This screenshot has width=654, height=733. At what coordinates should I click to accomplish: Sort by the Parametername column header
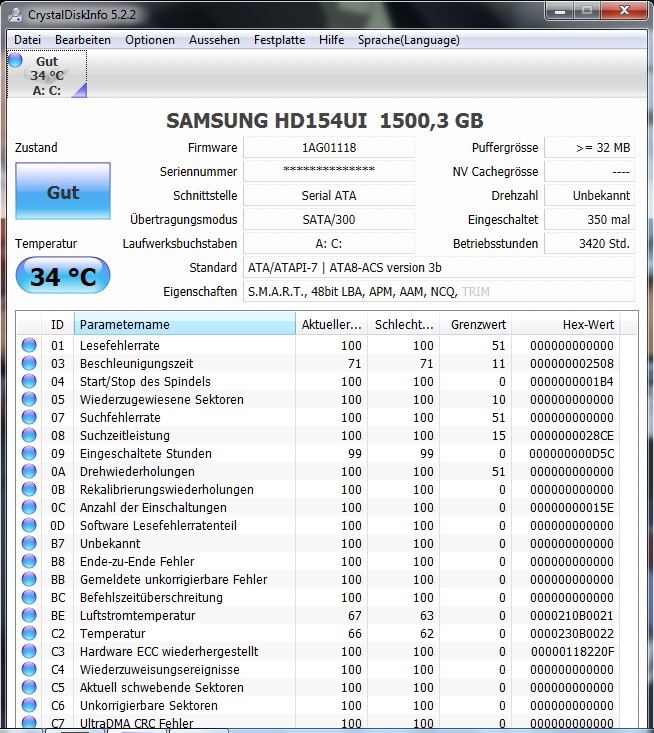185,324
